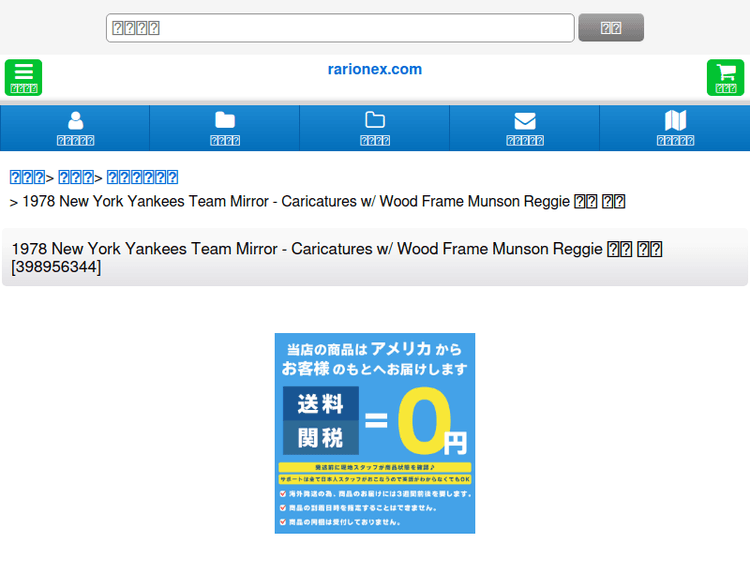Open the envelope contact icon
The image size is (750, 563).
[x=525, y=120]
